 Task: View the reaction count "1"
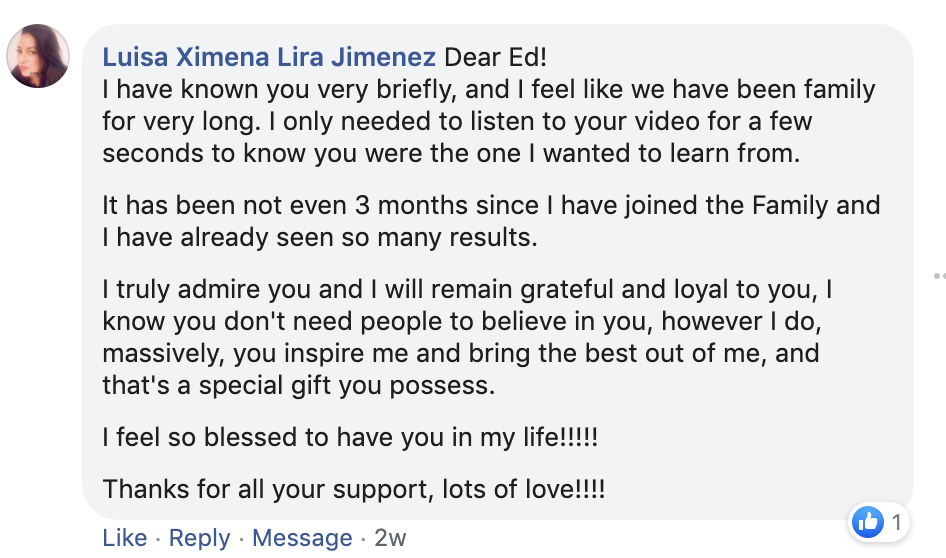[x=897, y=521]
